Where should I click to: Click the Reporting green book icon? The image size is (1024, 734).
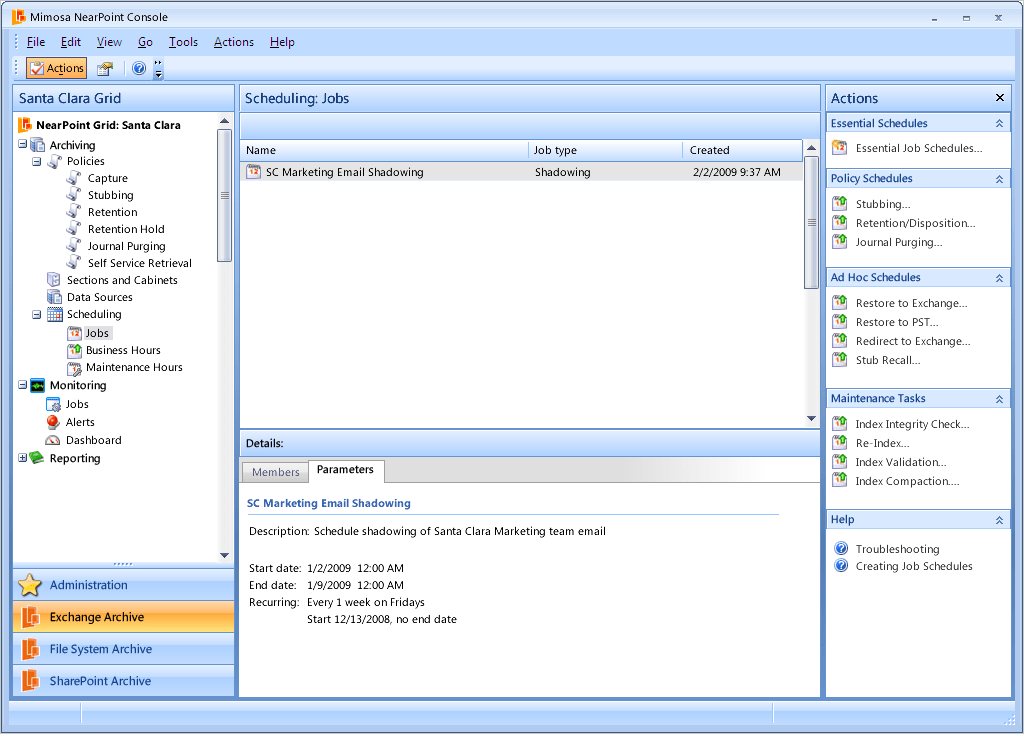(x=37, y=458)
